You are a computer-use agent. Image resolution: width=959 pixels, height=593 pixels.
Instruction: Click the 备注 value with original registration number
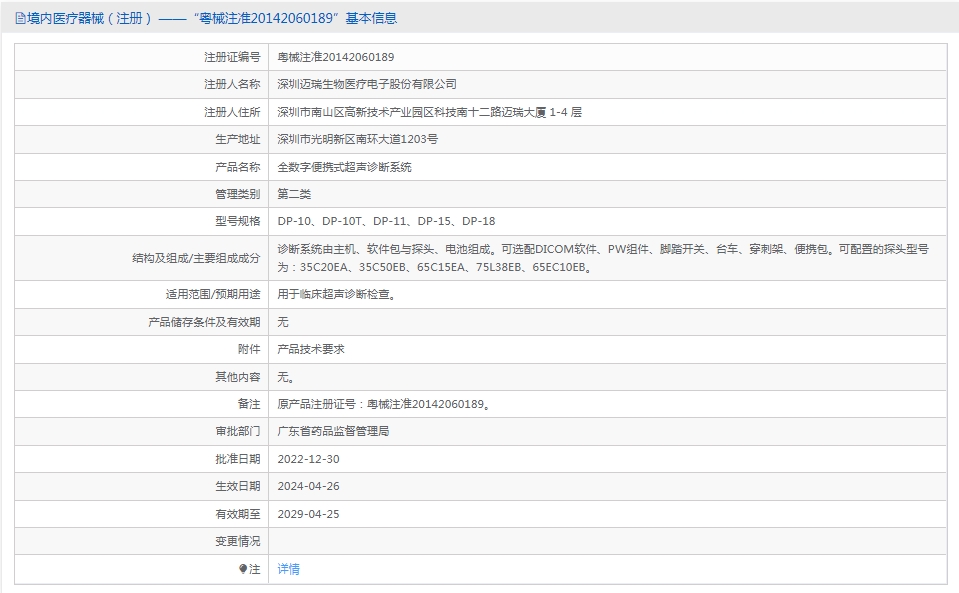tap(384, 404)
